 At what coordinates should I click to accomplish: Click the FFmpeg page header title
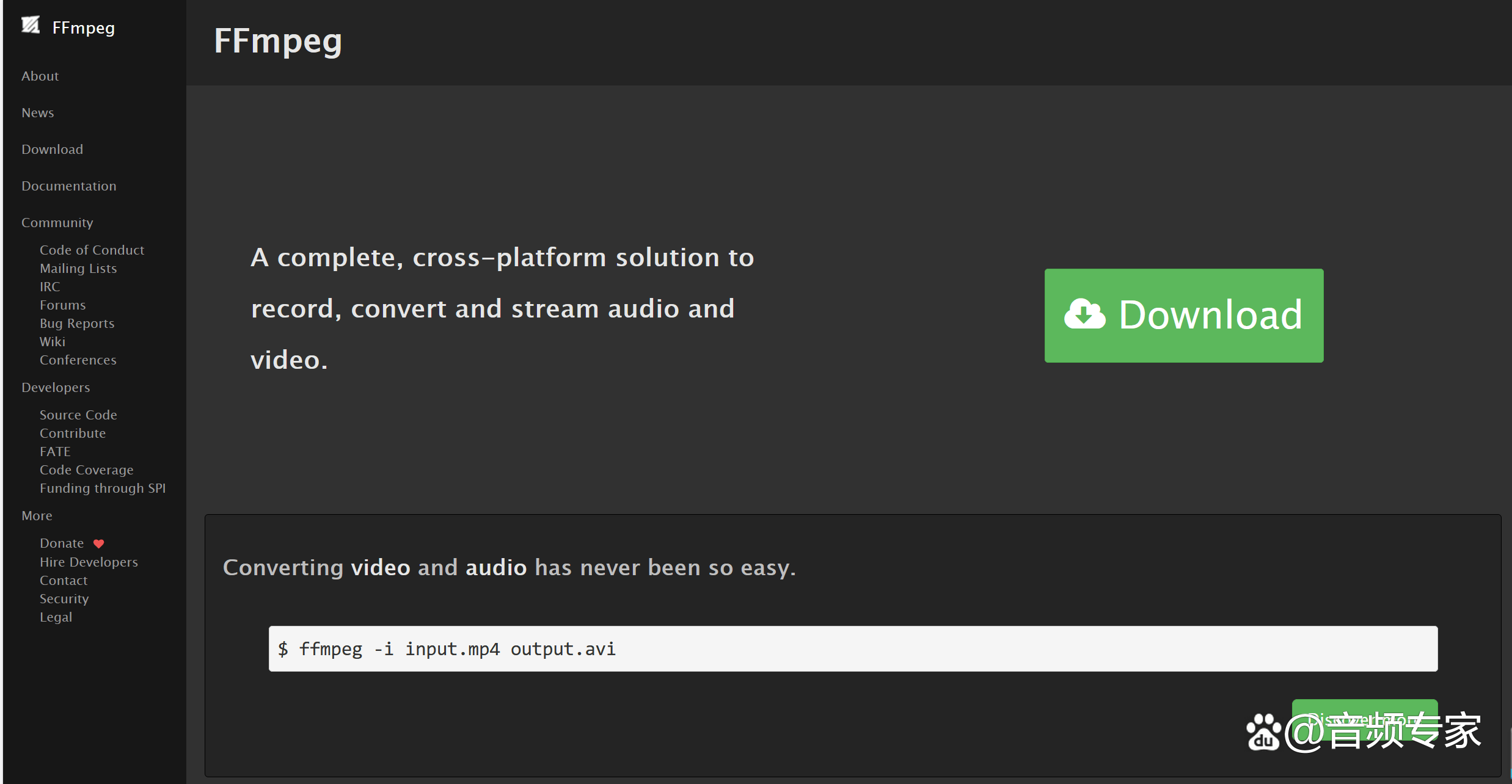(x=278, y=42)
